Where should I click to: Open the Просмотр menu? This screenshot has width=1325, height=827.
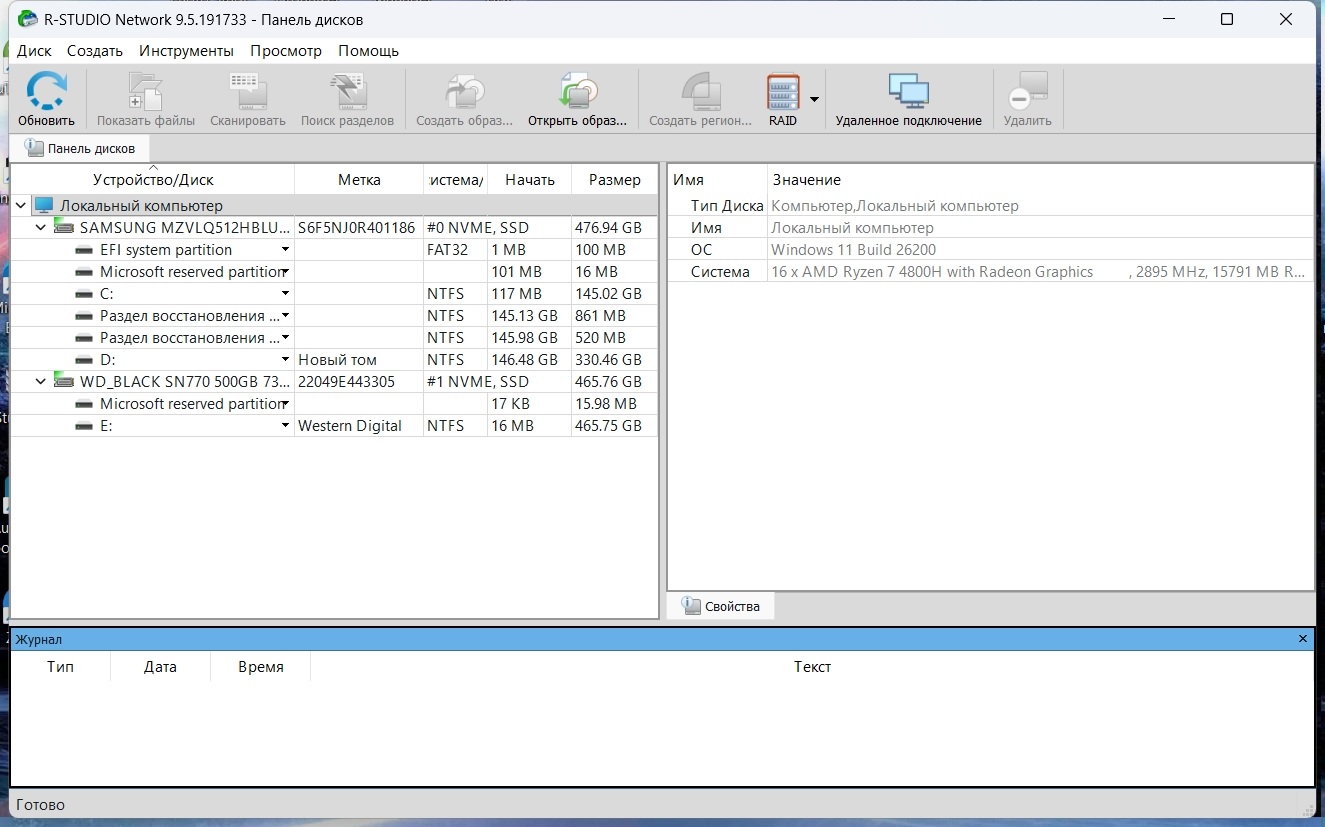pos(286,51)
